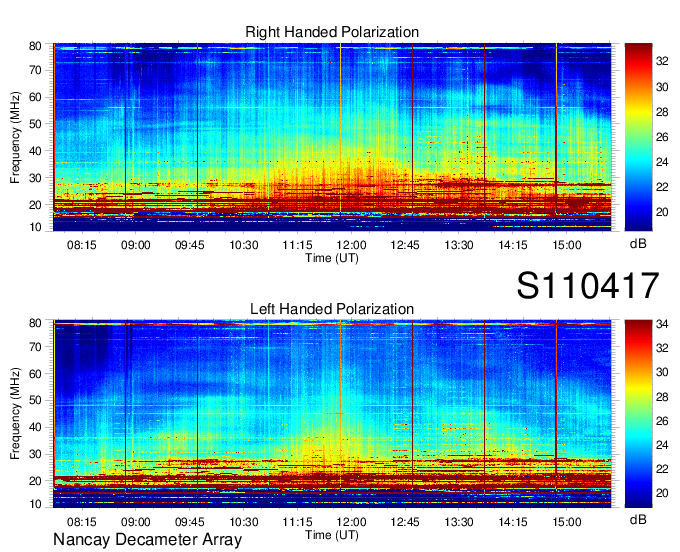680x552 pixels.
Task: Click the '13:30' time tick of right-handed plot
Action: [459, 245]
